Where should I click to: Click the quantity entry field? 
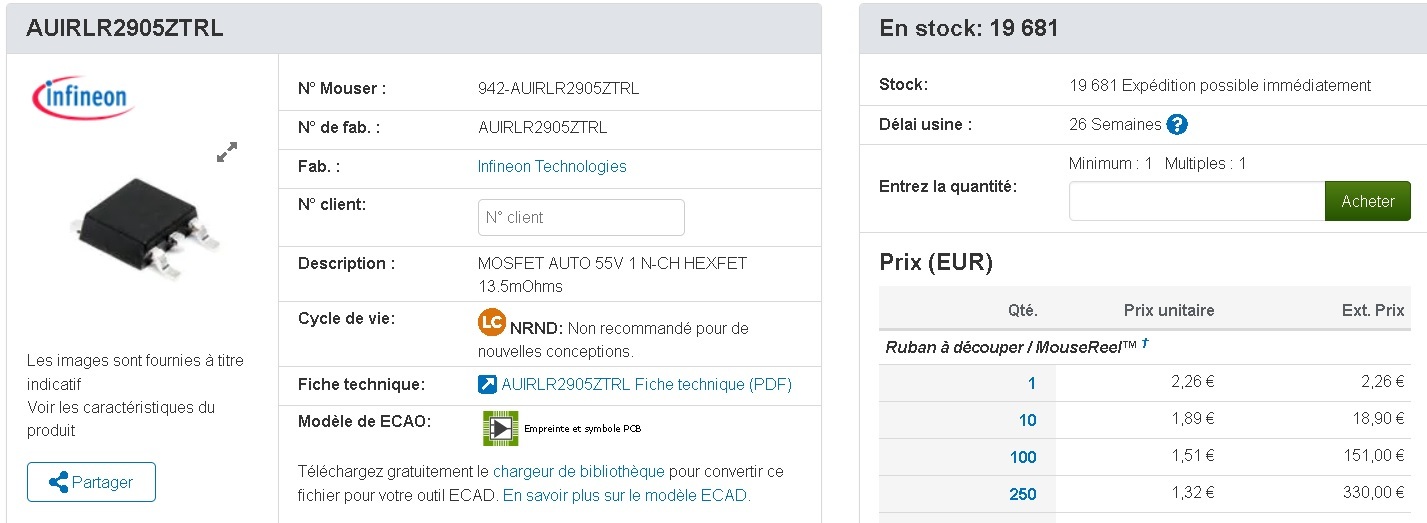coord(1196,201)
